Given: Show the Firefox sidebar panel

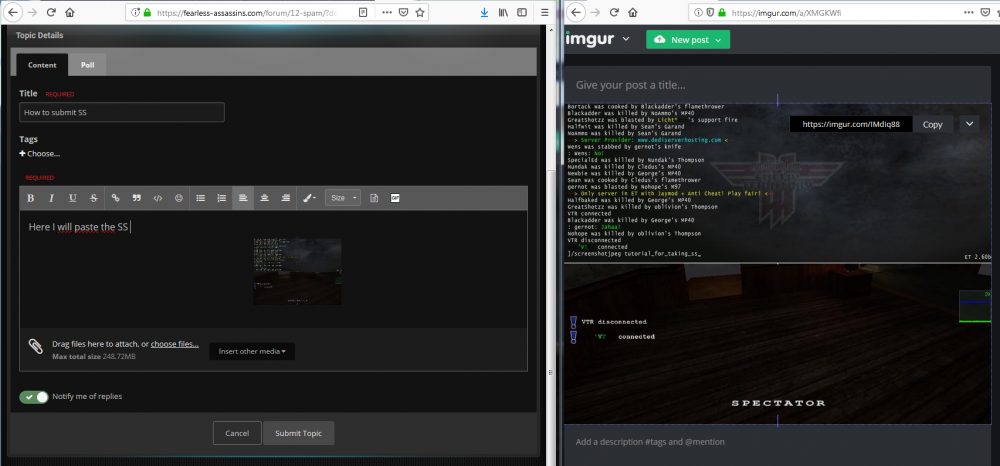Looking at the screenshot, I should [x=522, y=12].
